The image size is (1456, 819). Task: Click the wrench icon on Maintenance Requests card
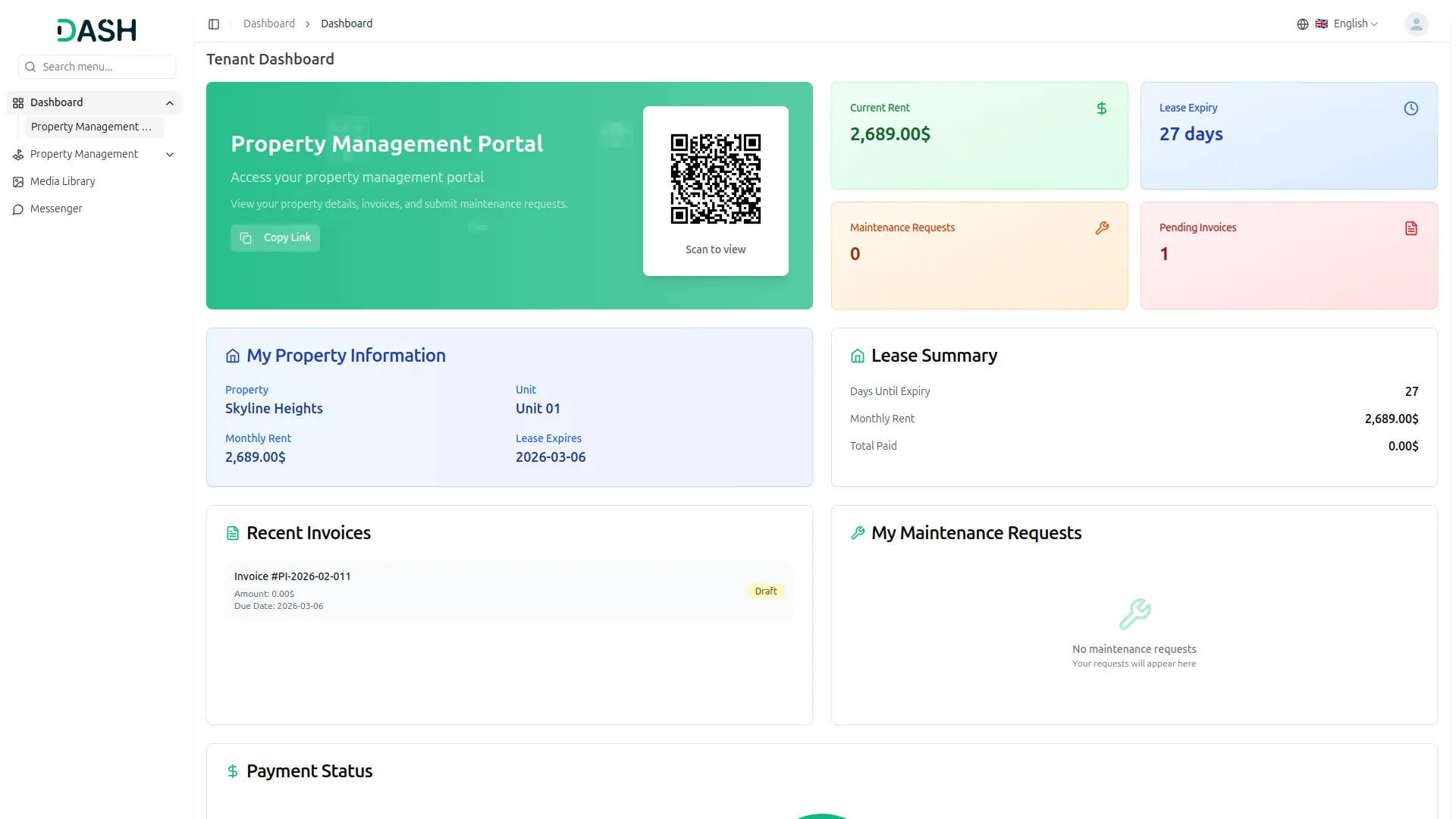pyautogui.click(x=1102, y=228)
